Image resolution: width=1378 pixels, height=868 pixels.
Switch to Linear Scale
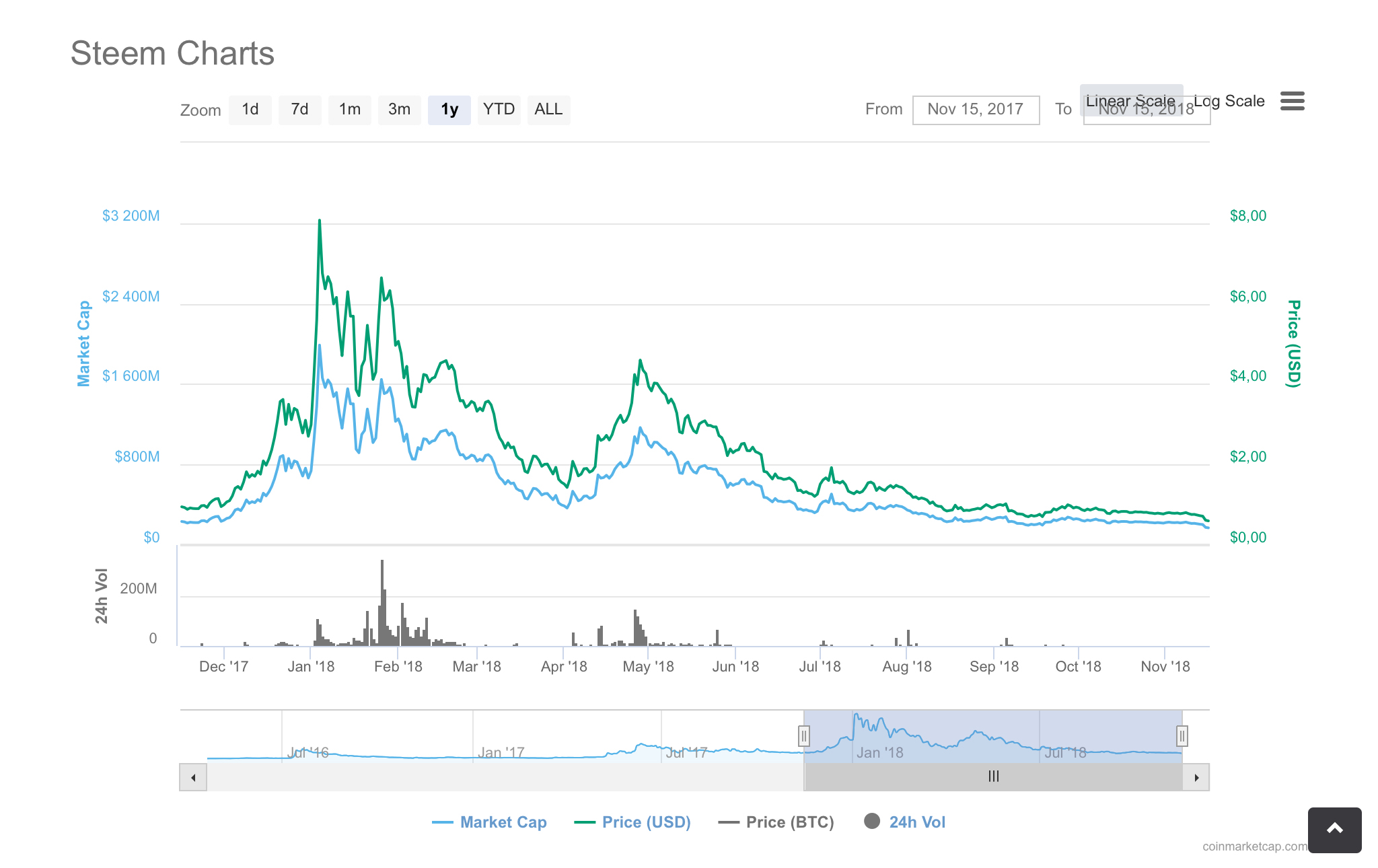pyautogui.click(x=1131, y=100)
